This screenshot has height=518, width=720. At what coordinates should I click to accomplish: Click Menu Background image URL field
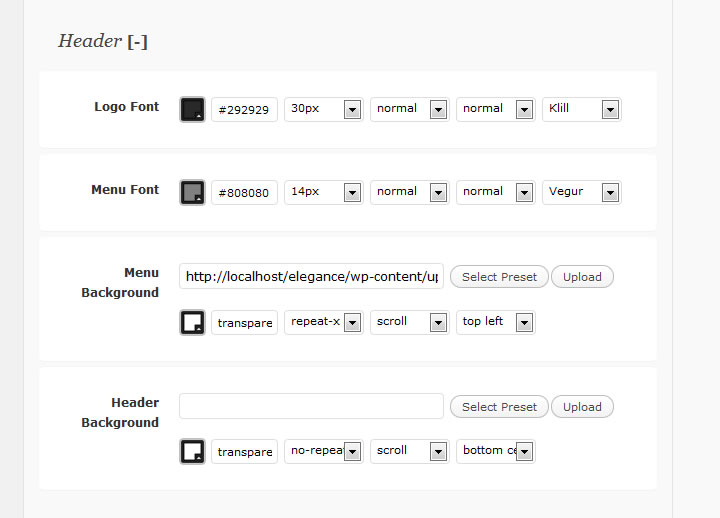click(311, 276)
